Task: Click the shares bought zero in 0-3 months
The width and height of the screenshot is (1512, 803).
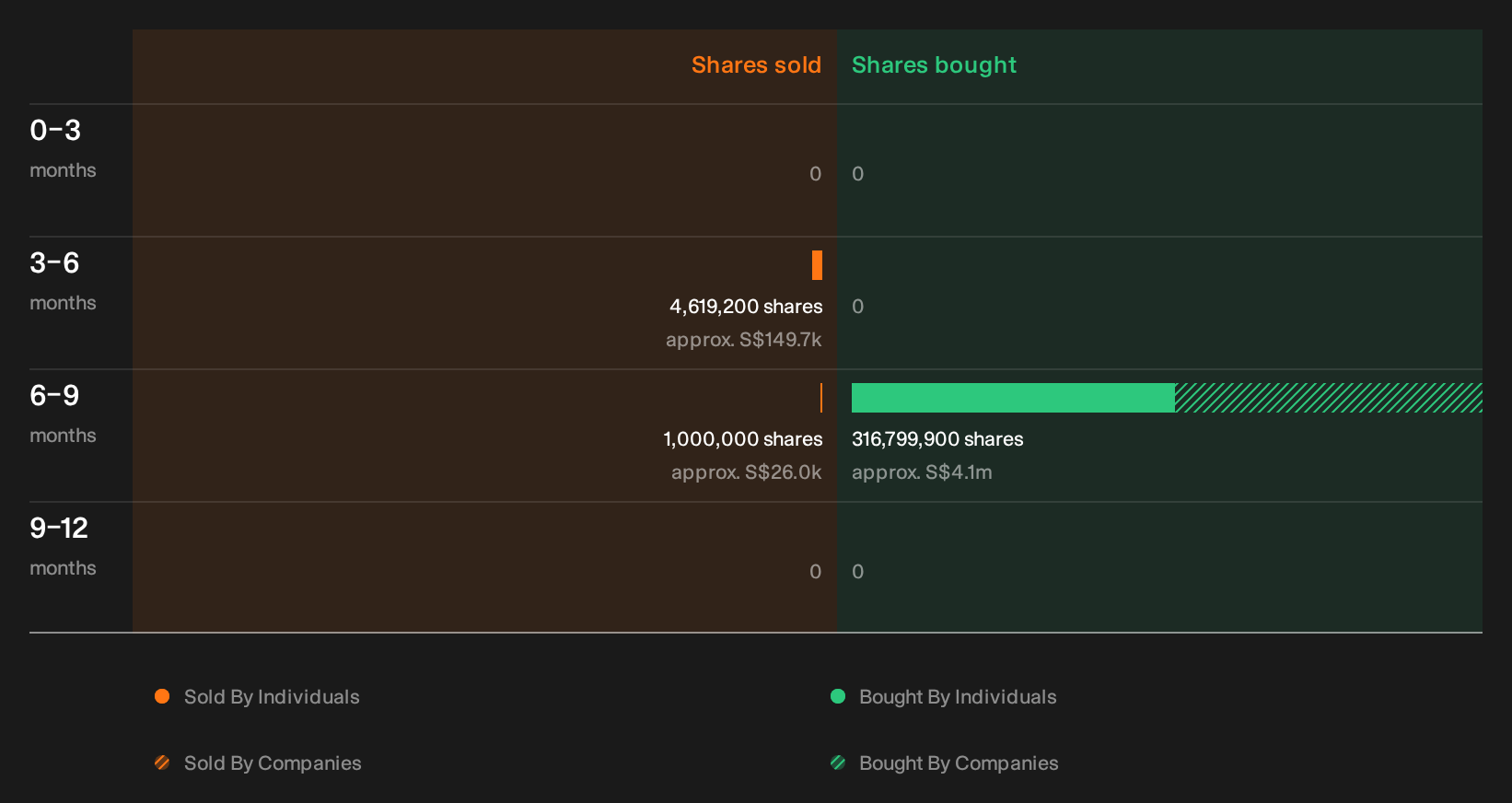Action: pos(858,174)
